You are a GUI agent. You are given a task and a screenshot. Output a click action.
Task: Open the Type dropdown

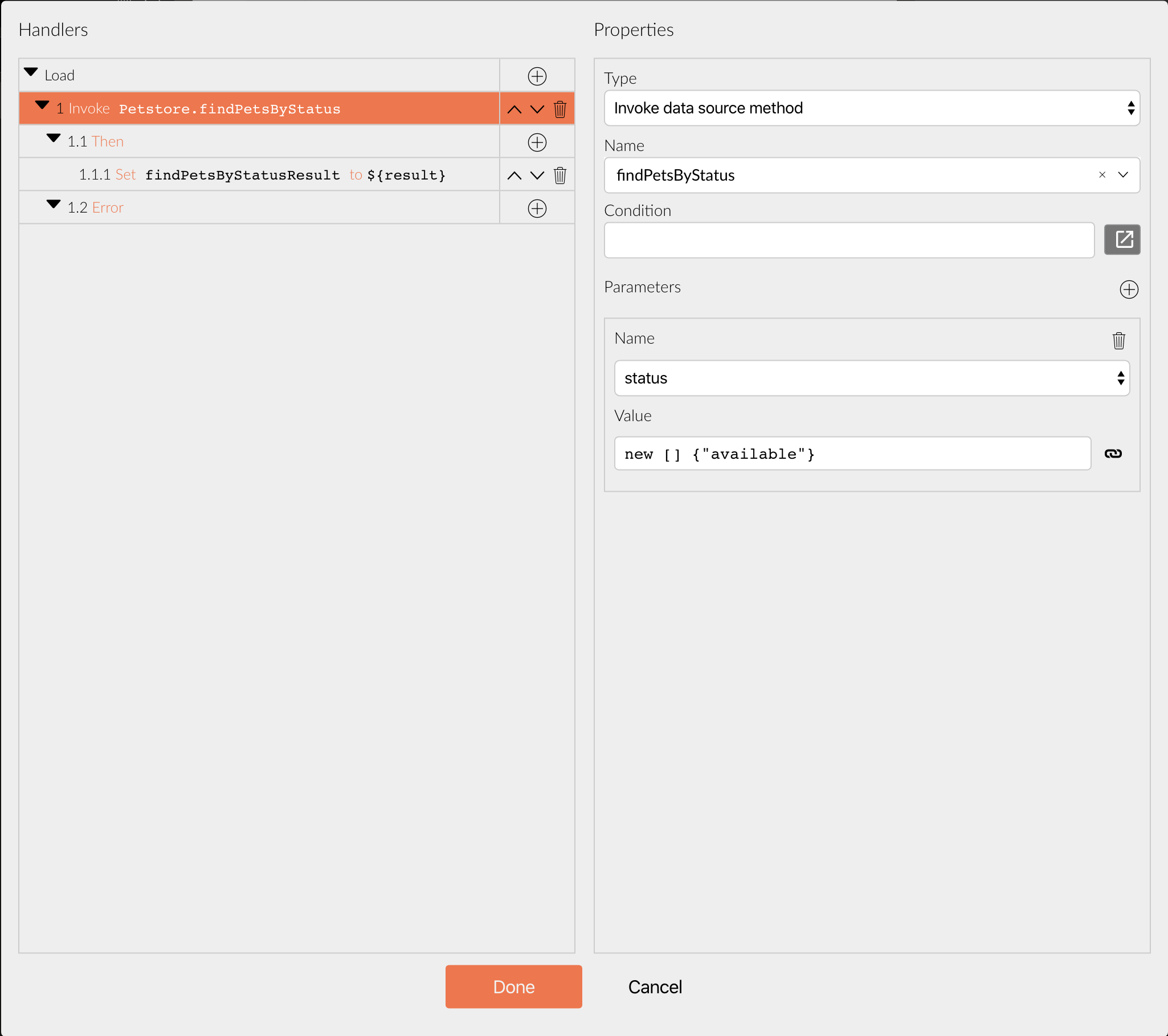click(x=871, y=108)
